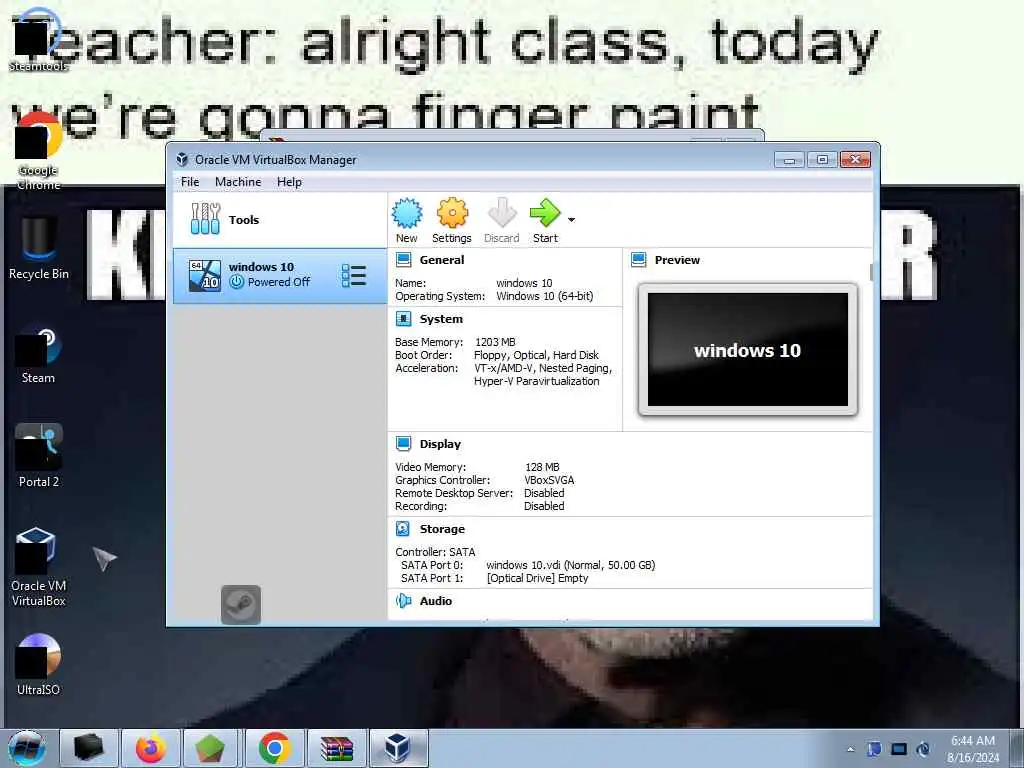Click the System section header
1024x768 pixels.
(x=441, y=319)
